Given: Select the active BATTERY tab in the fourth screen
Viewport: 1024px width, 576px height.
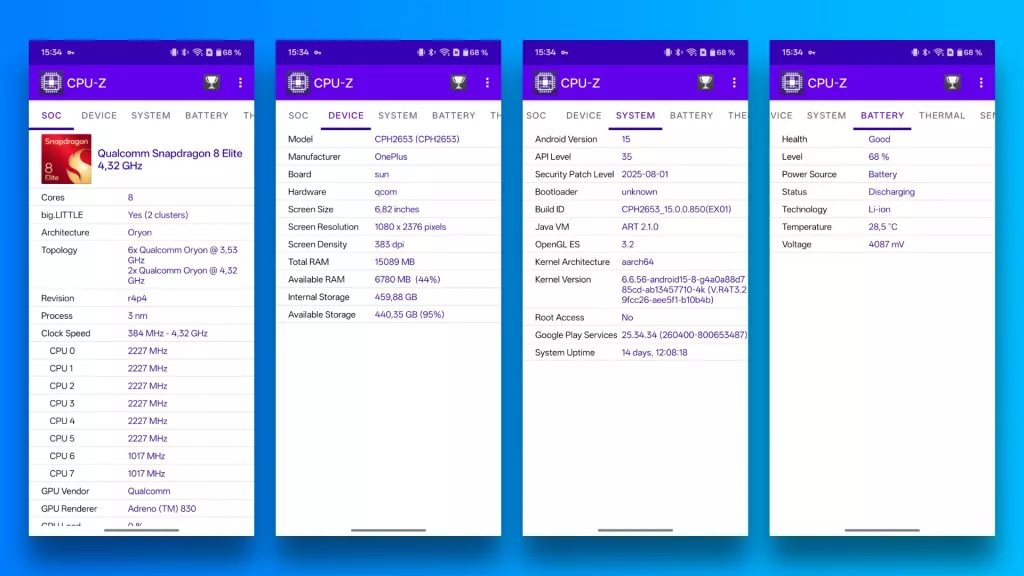Looking at the screenshot, I should 882,116.
